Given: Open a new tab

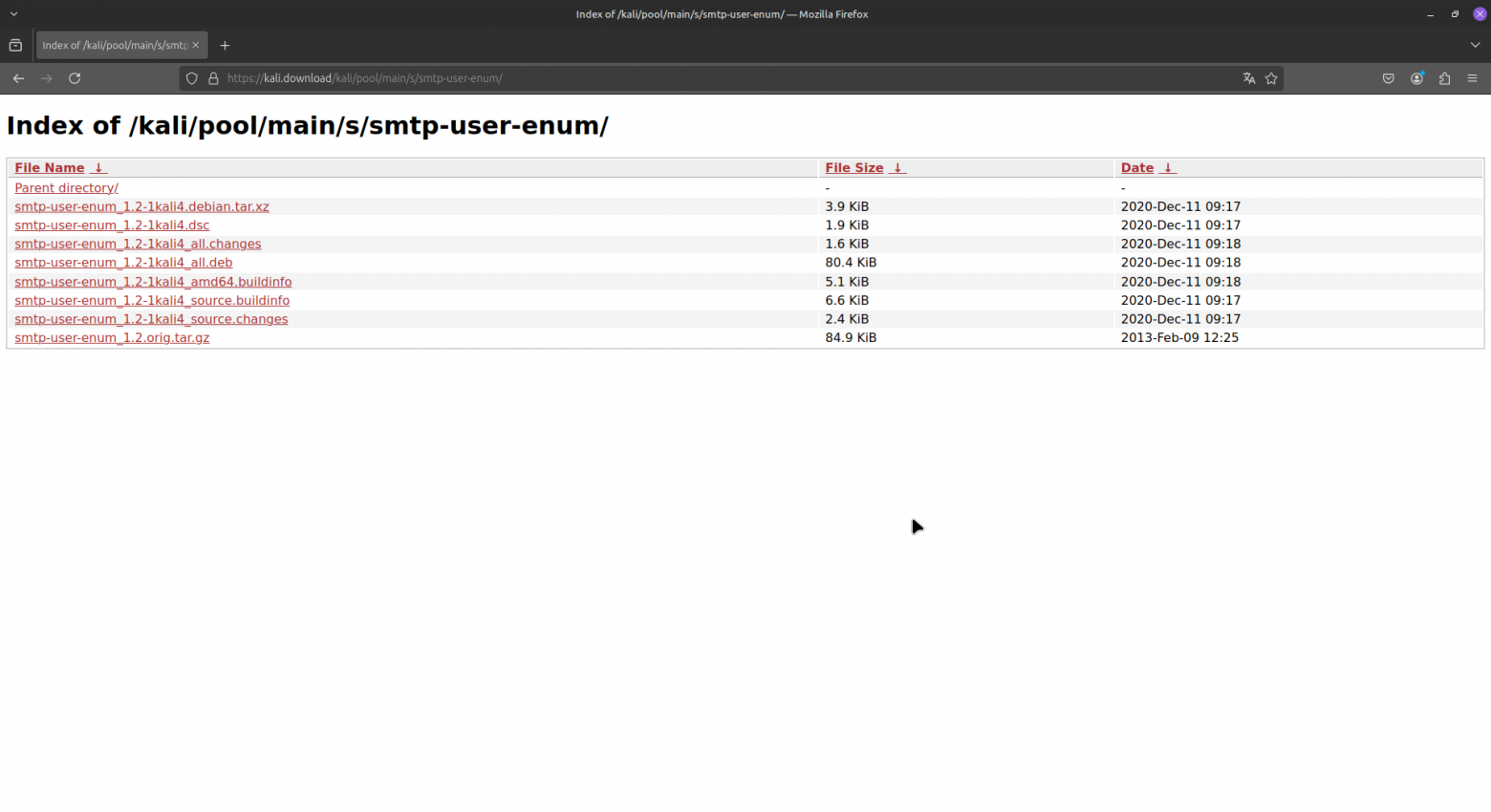Looking at the screenshot, I should coord(225,45).
